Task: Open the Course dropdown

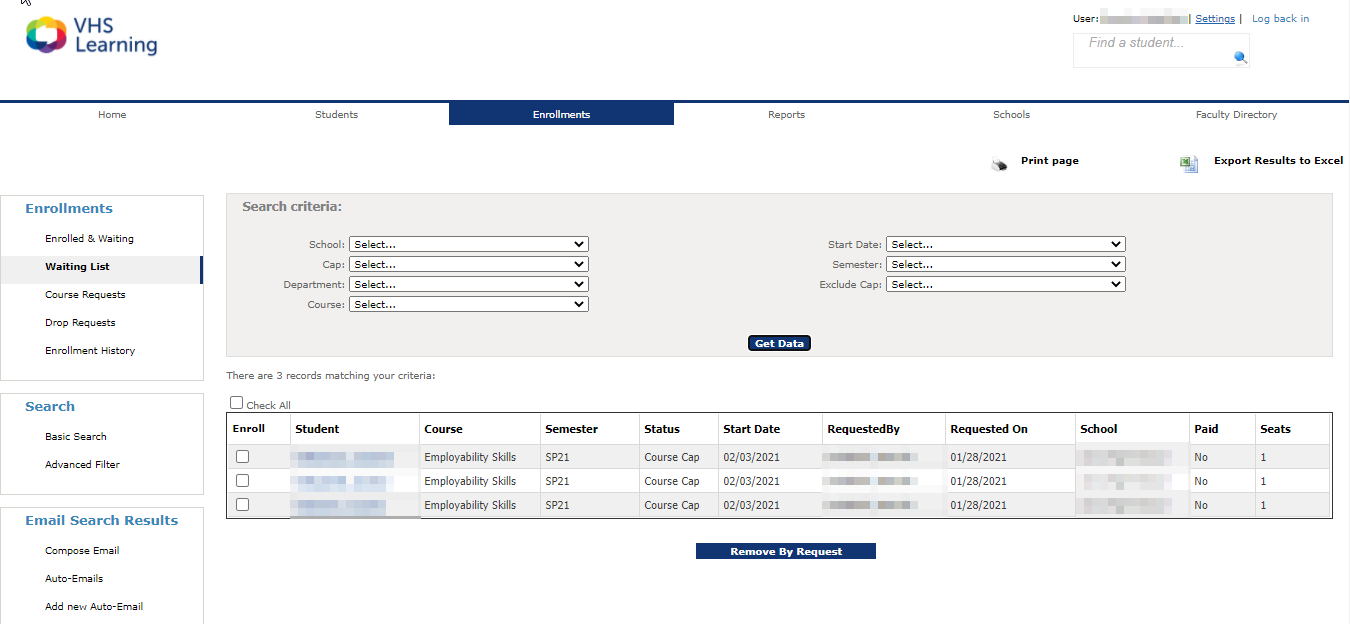Action: (x=468, y=305)
